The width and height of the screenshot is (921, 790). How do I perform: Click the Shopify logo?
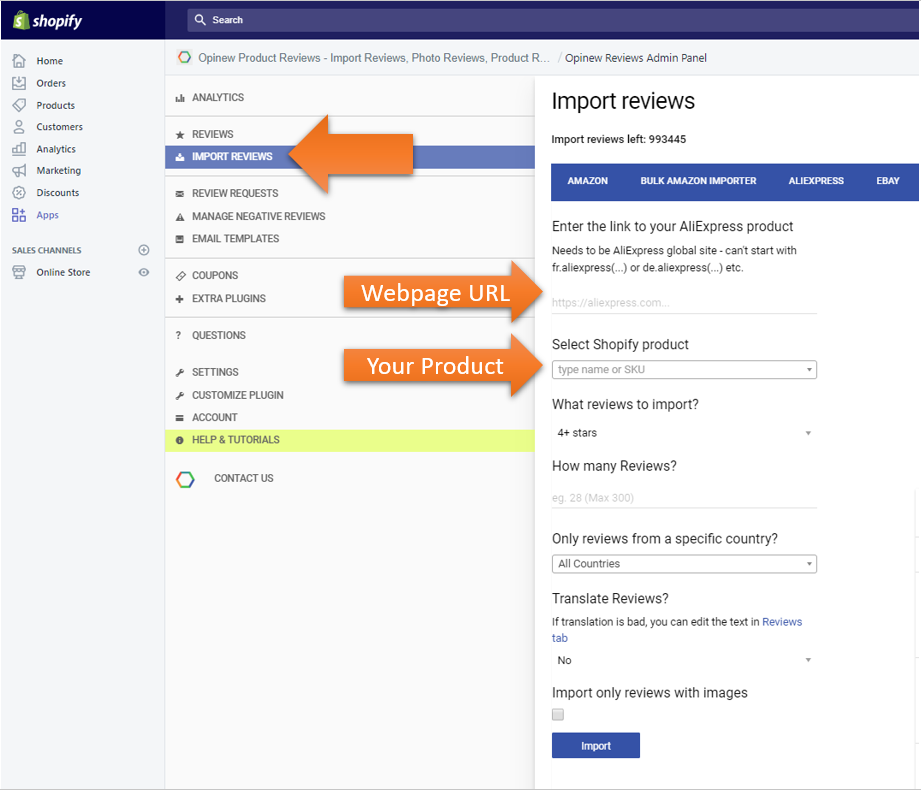[x=47, y=21]
